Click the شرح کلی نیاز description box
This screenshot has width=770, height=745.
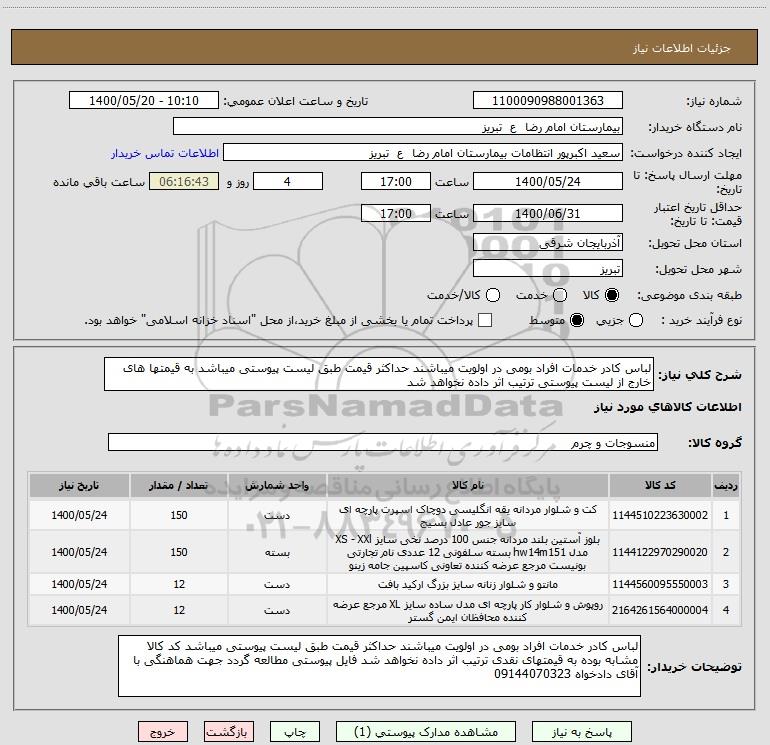pos(379,375)
